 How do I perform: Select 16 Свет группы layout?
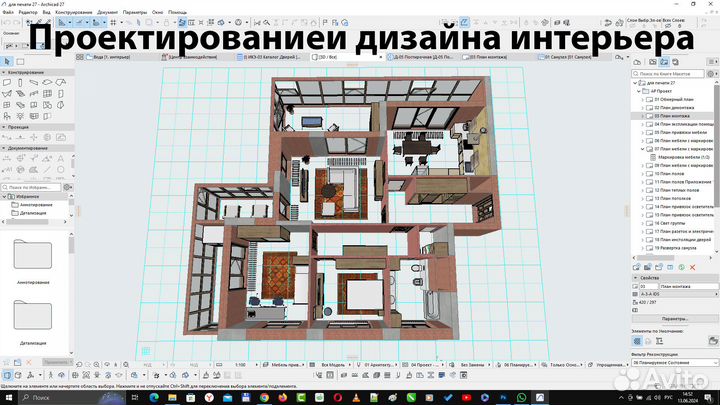669,224
